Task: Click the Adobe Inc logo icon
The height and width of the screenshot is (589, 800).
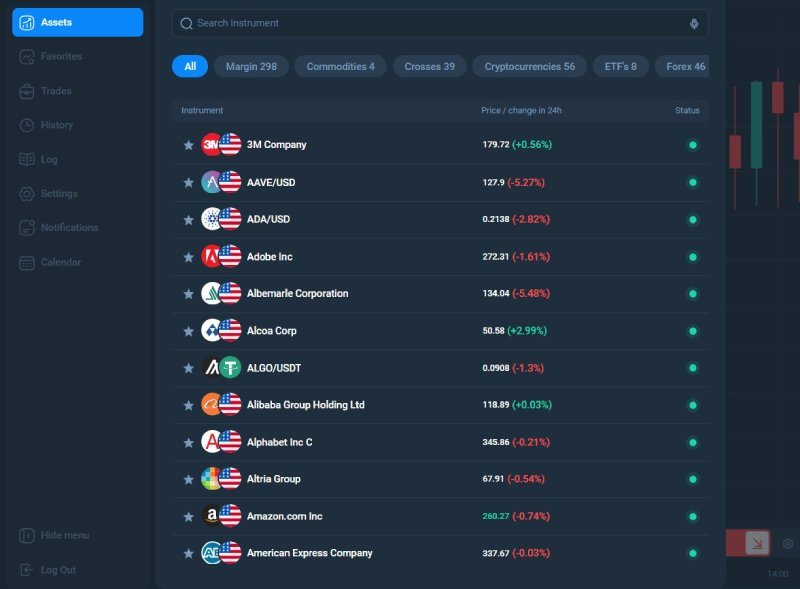Action: coord(210,256)
